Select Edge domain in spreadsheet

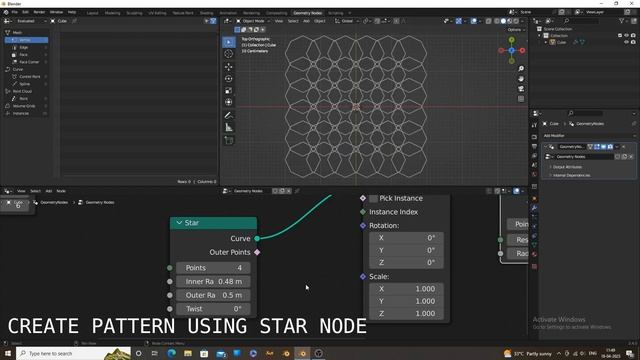tap(27, 47)
